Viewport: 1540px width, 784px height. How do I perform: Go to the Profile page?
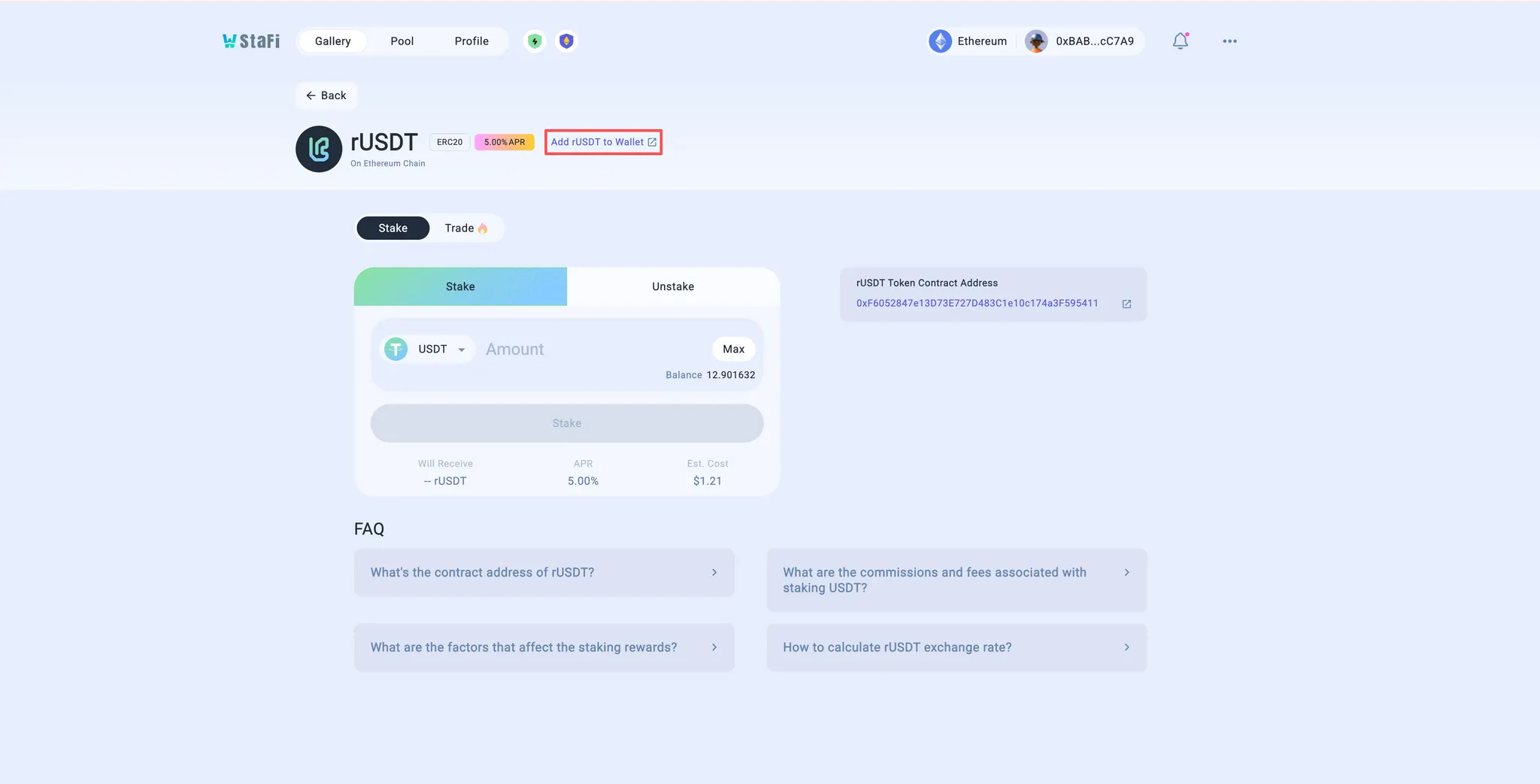pyautogui.click(x=471, y=41)
